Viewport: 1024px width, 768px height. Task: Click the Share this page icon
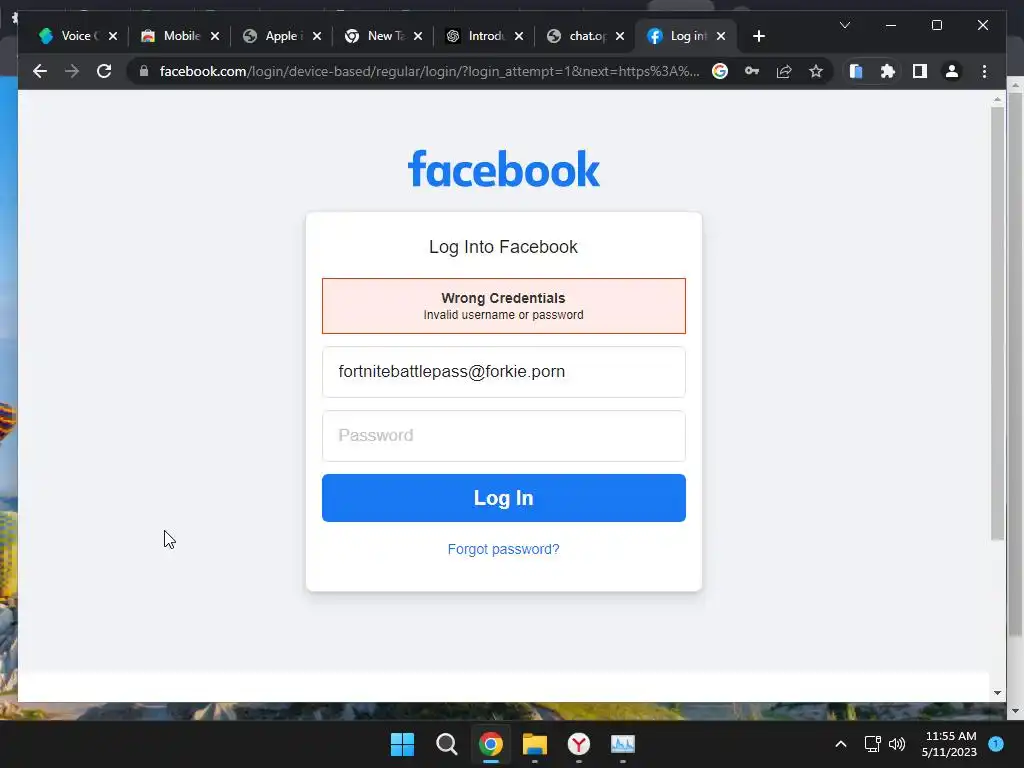(784, 71)
